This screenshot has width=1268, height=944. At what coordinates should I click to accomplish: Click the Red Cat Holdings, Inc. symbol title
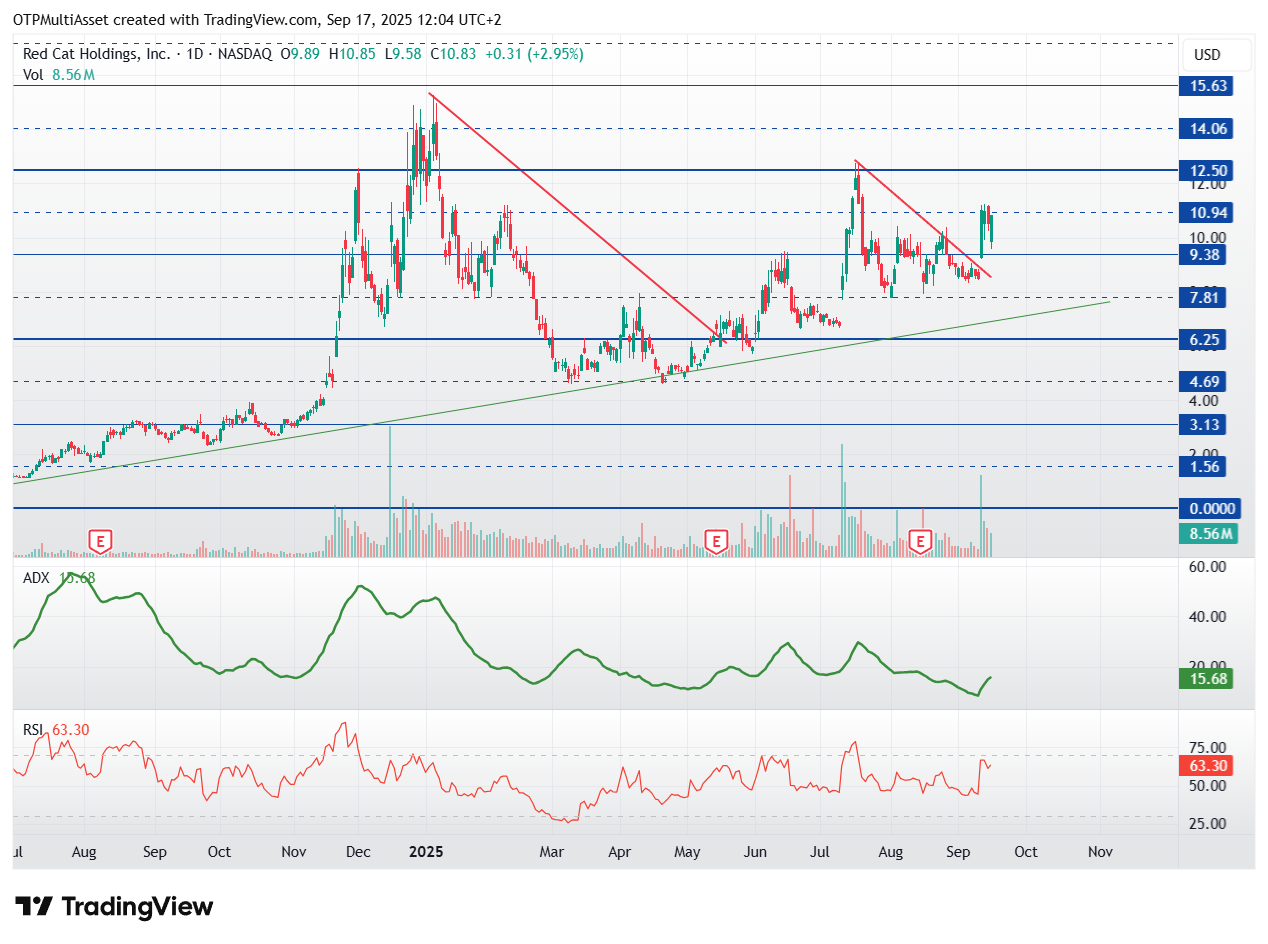[97, 54]
